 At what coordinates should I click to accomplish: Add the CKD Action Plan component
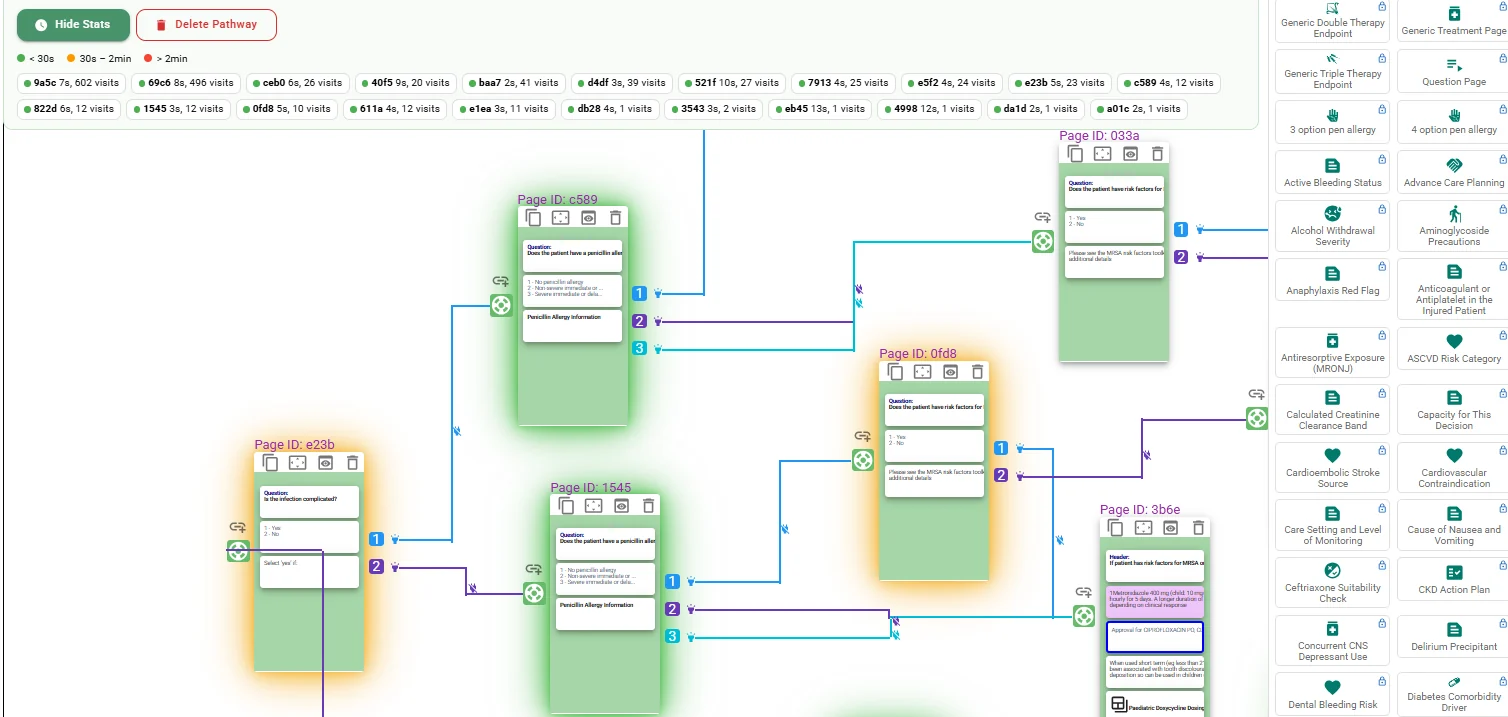pyautogui.click(x=1454, y=581)
